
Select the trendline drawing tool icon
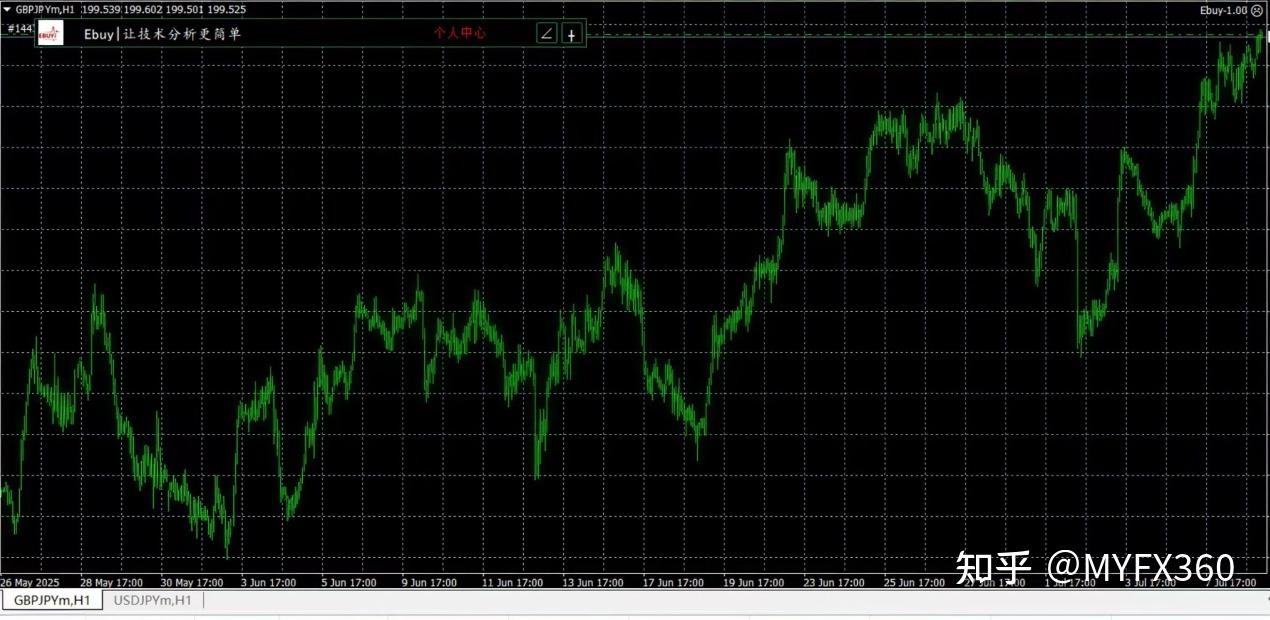click(546, 34)
